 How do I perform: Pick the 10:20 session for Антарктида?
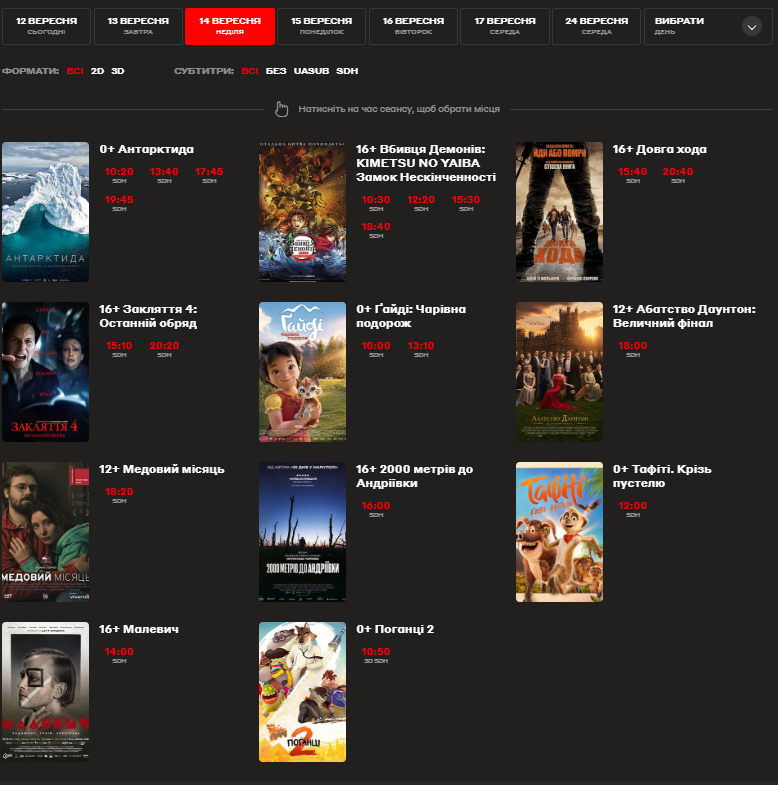(119, 172)
